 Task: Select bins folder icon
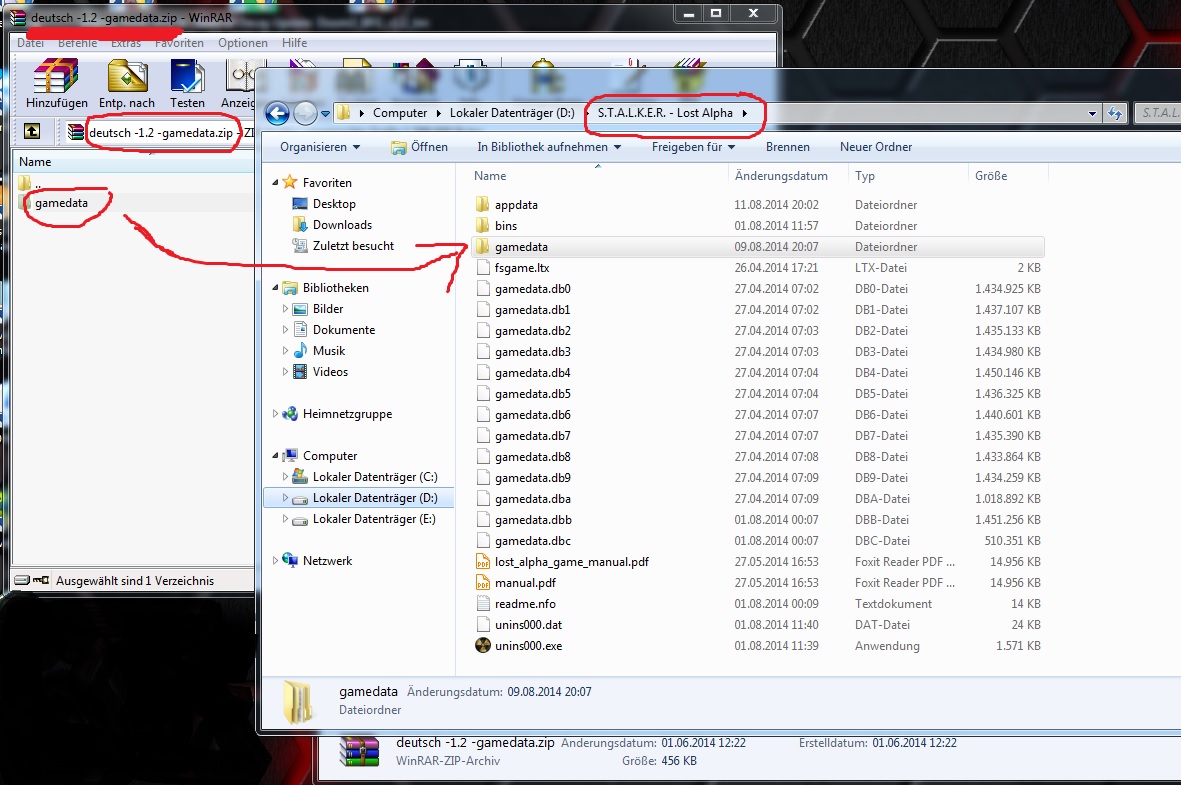[483, 225]
